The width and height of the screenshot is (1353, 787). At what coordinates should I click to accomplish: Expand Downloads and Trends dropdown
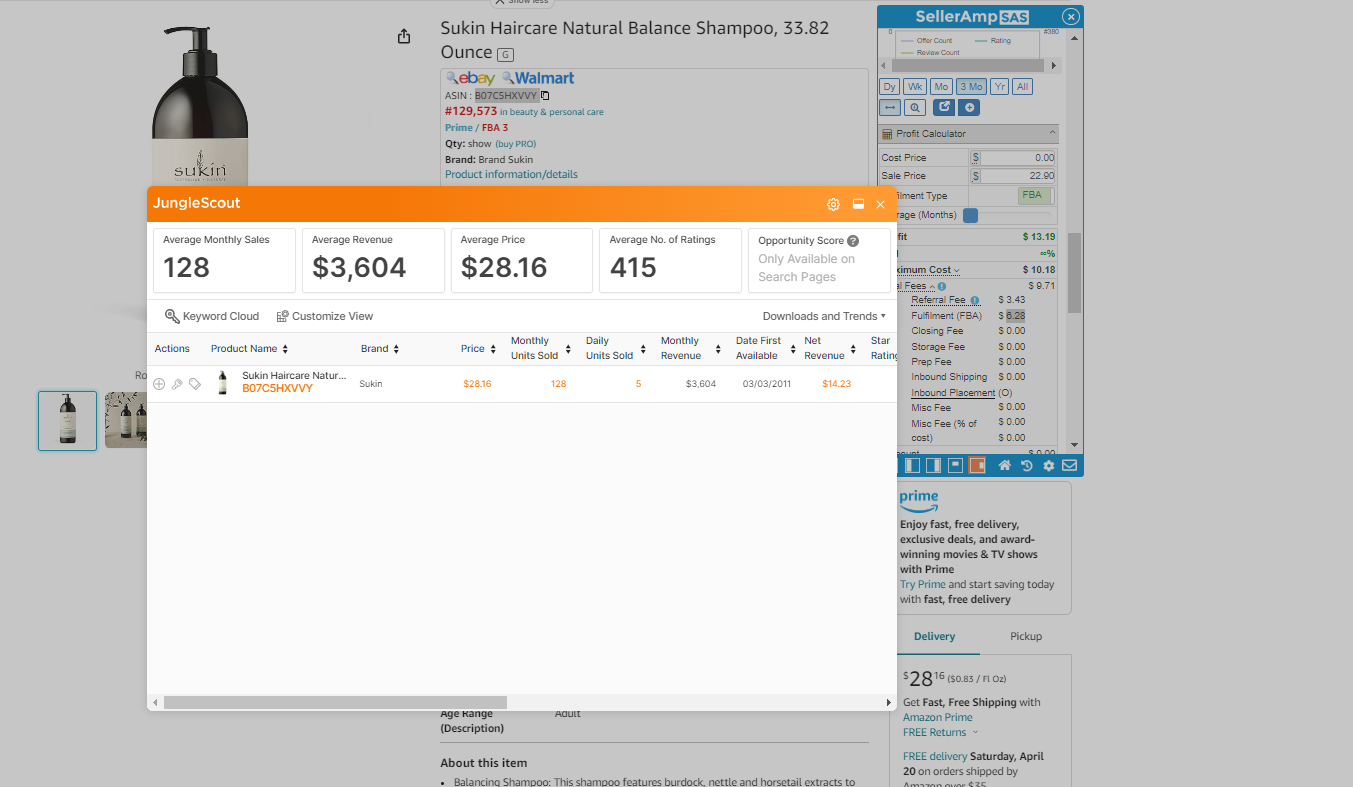click(824, 316)
